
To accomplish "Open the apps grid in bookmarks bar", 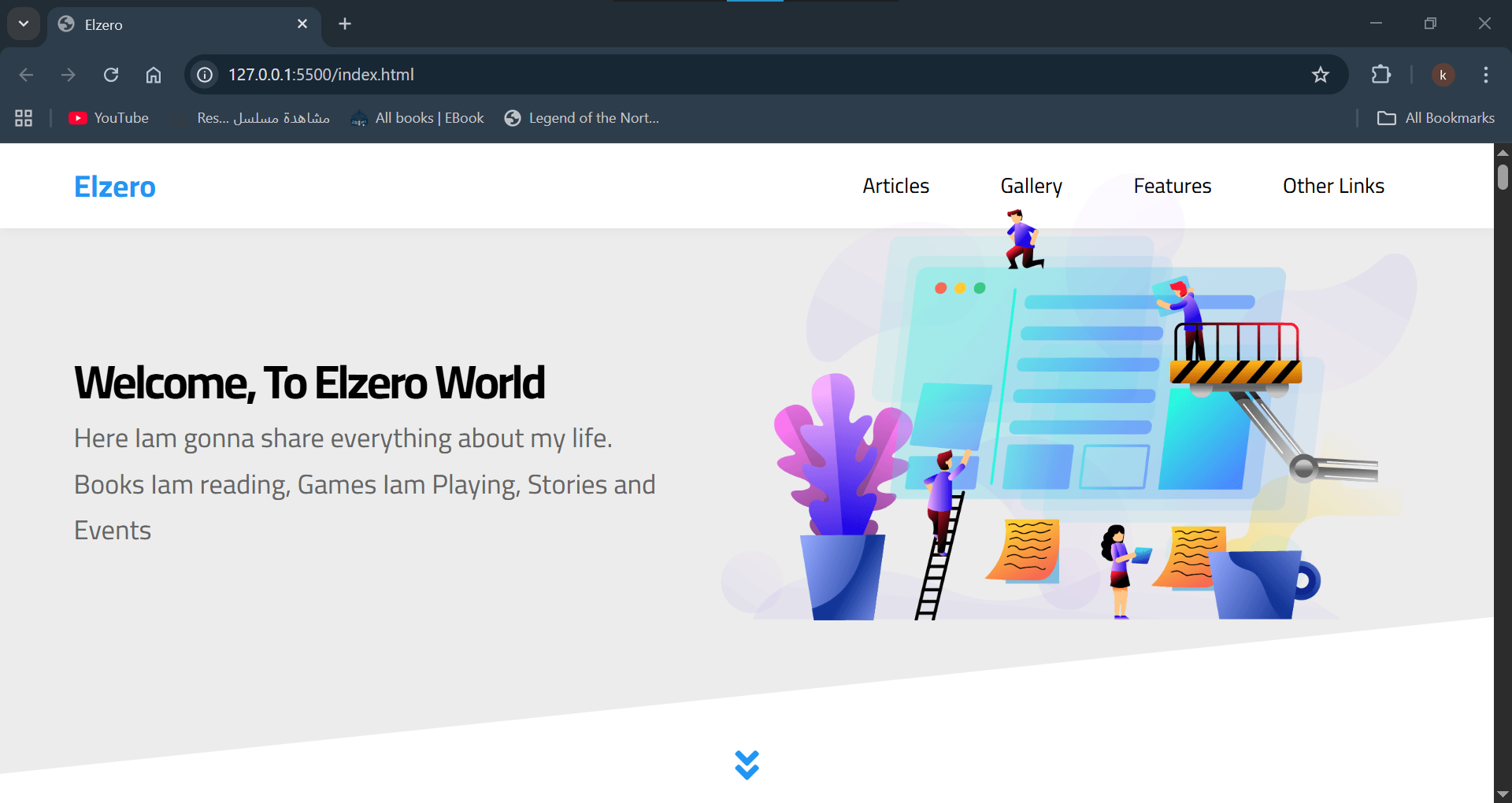I will 24,118.
